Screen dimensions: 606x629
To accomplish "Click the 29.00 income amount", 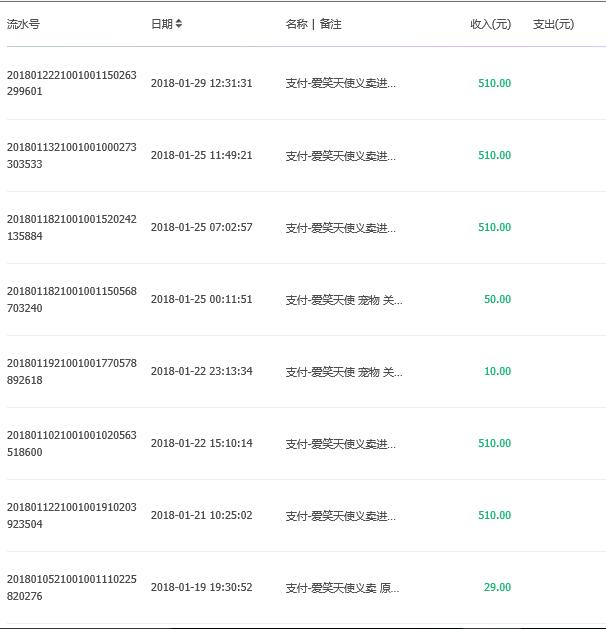I will point(497,587).
